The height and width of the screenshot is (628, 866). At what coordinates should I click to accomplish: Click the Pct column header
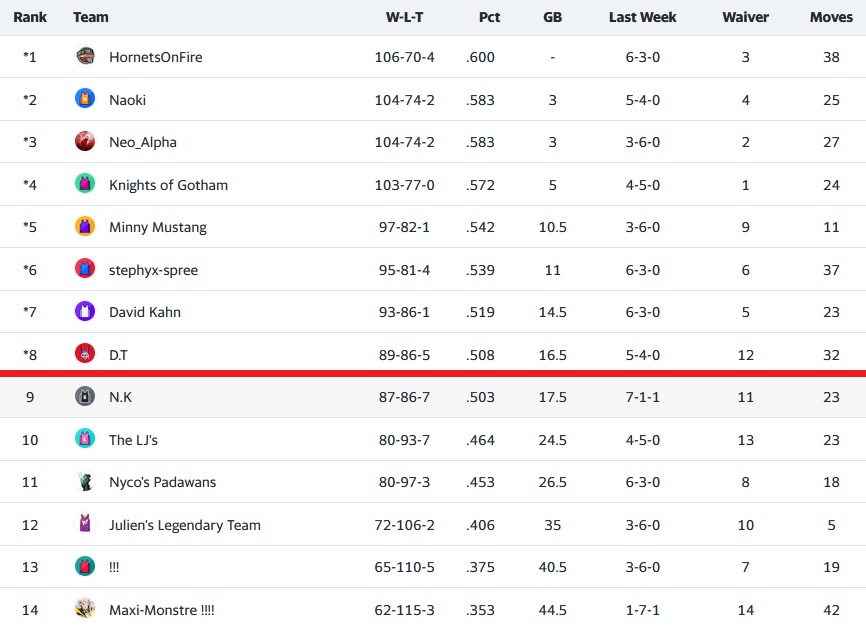[x=489, y=17]
